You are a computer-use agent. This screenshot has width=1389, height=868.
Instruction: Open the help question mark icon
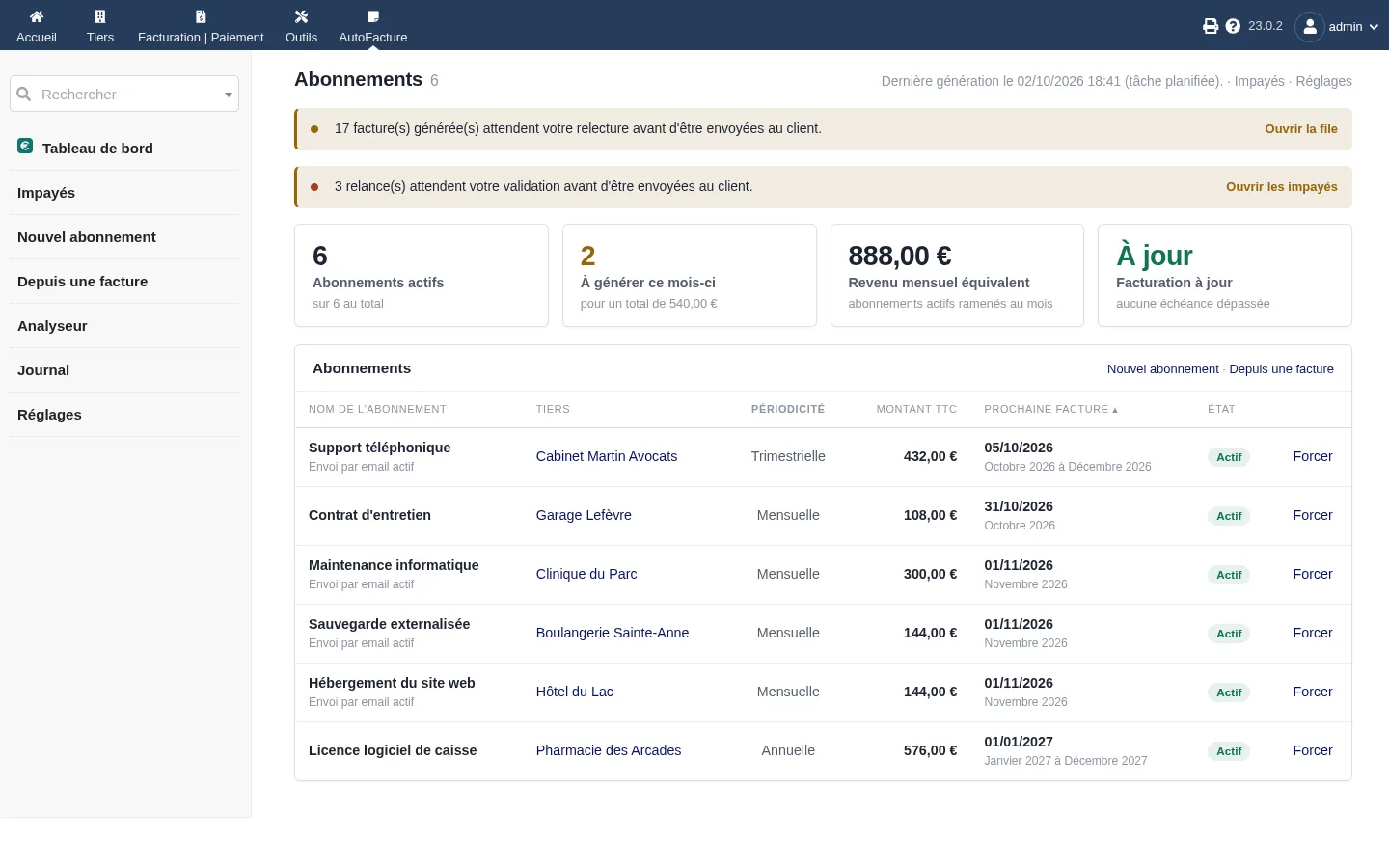click(x=1233, y=26)
